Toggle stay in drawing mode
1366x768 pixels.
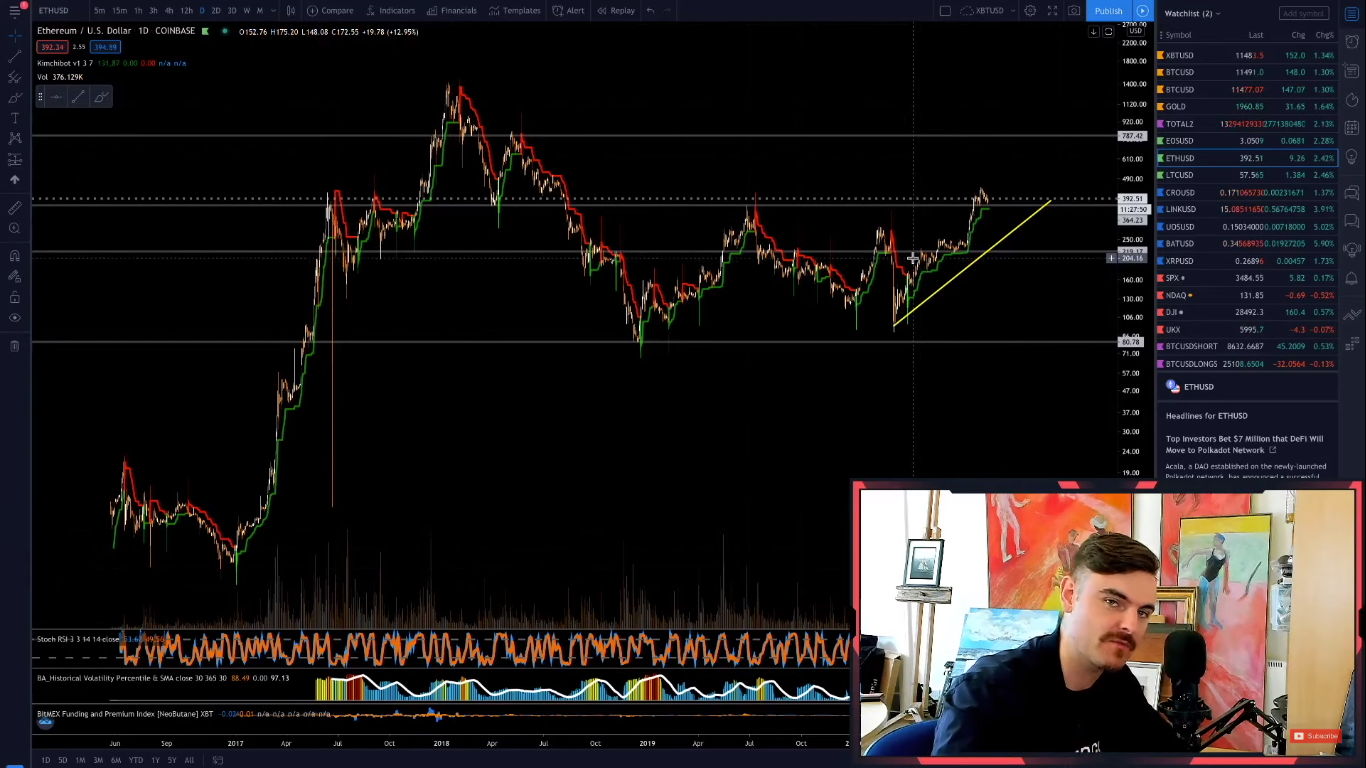click(14, 277)
